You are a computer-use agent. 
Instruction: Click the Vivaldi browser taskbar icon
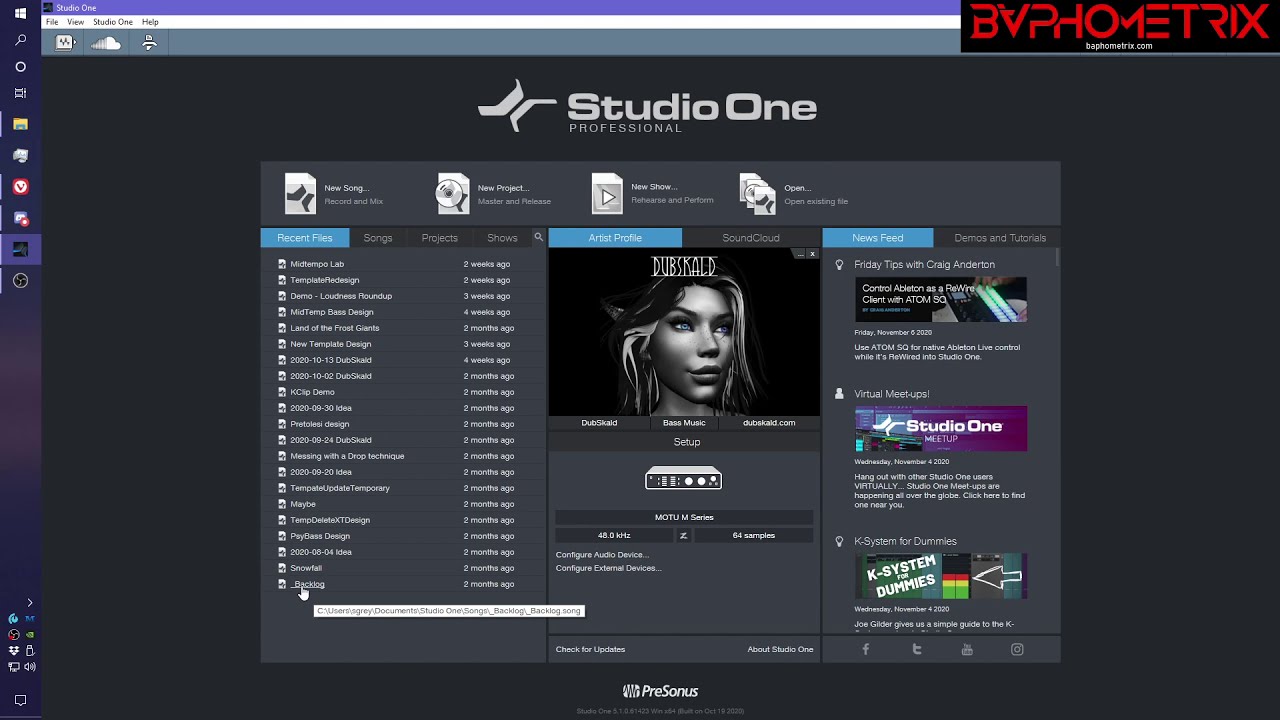pyautogui.click(x=20, y=187)
